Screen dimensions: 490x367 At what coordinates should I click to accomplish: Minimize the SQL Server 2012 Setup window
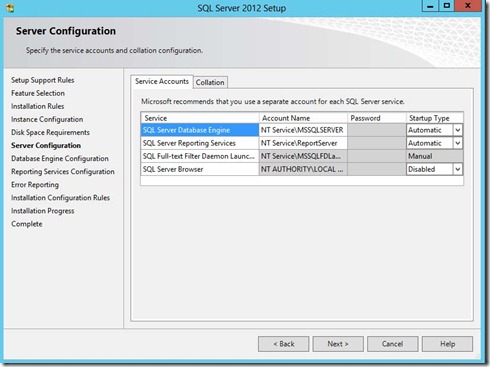coord(430,6)
